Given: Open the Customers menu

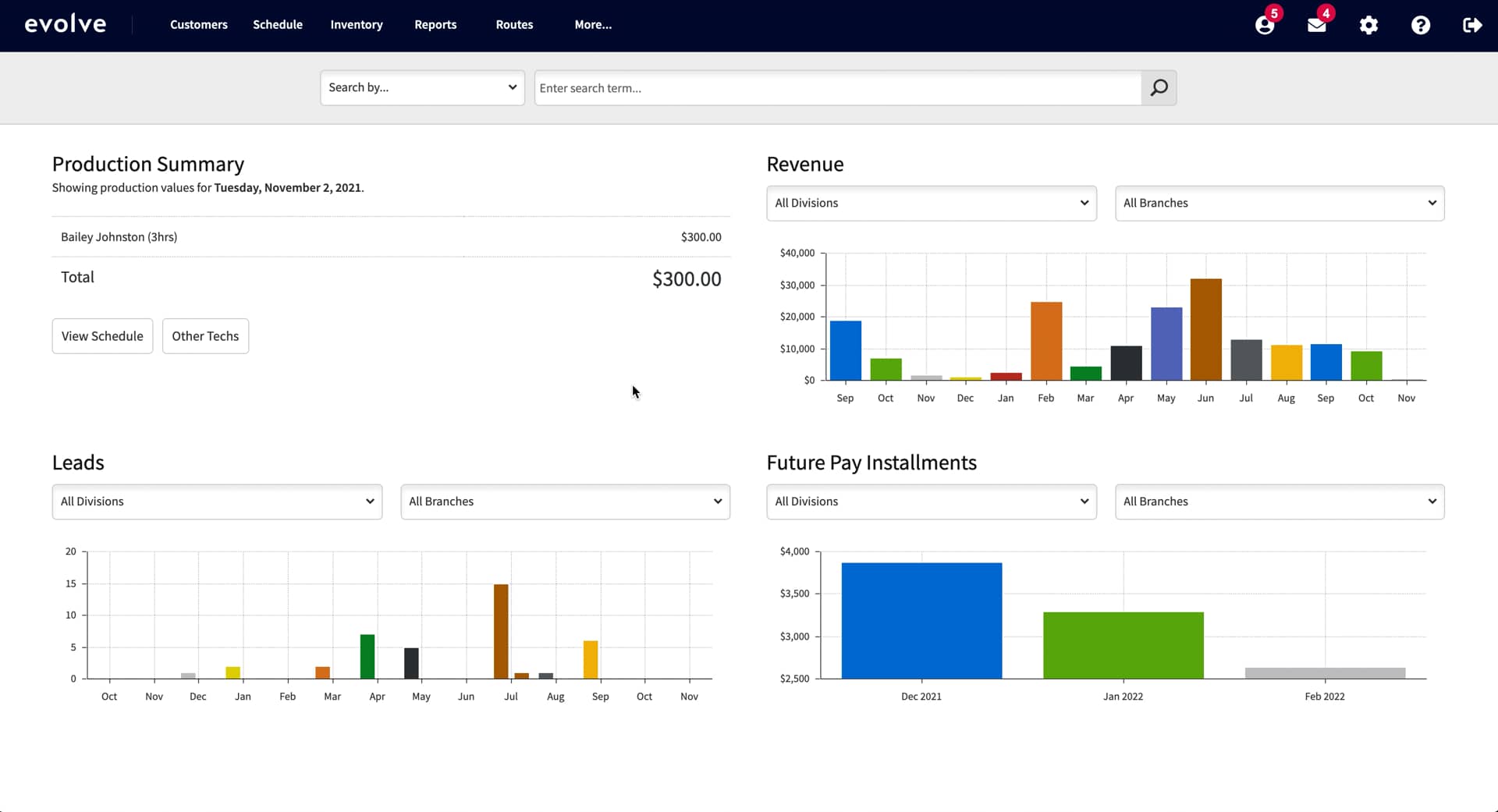Looking at the screenshot, I should tap(199, 24).
